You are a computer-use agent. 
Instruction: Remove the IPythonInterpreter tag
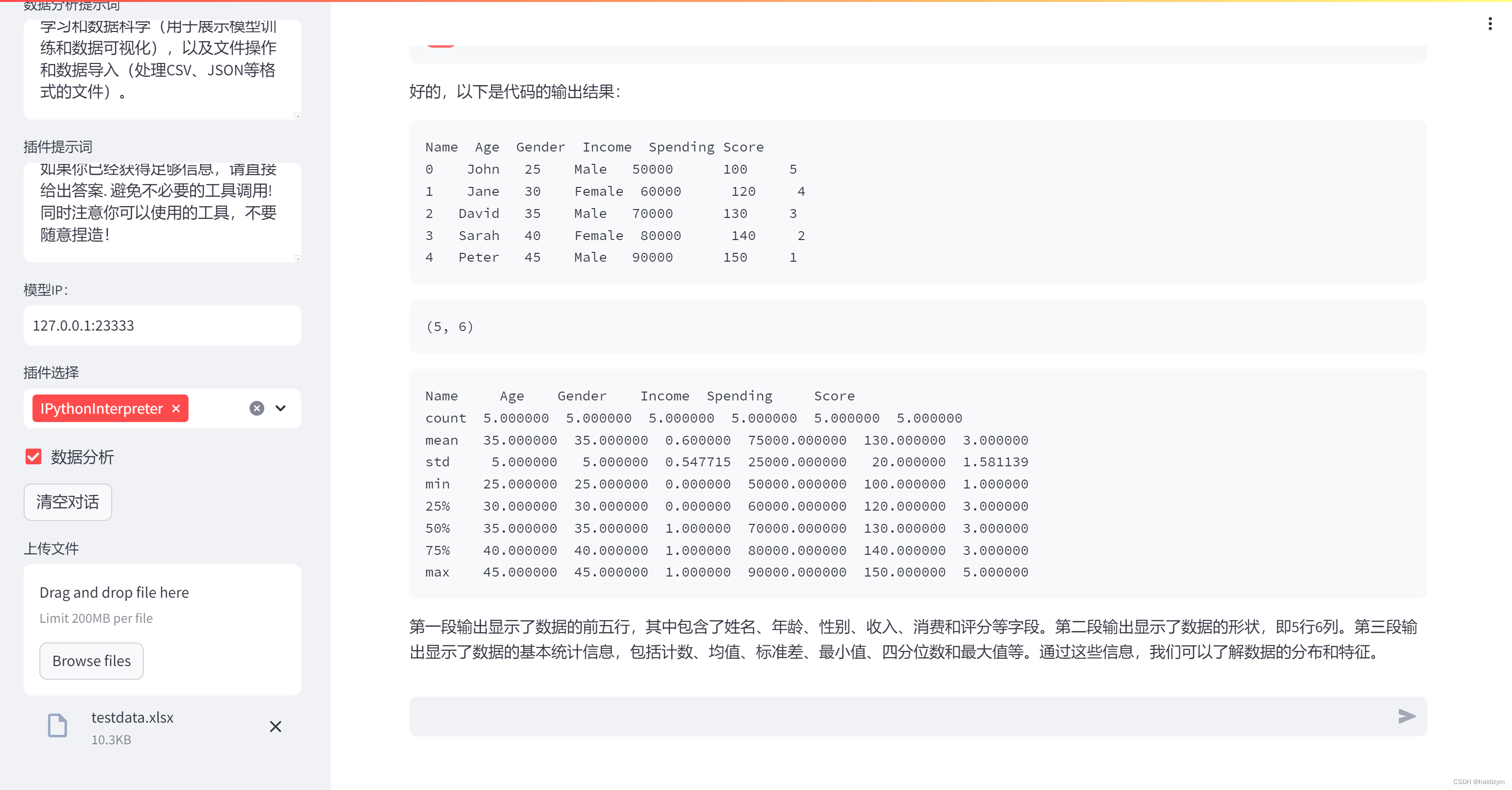(176, 408)
